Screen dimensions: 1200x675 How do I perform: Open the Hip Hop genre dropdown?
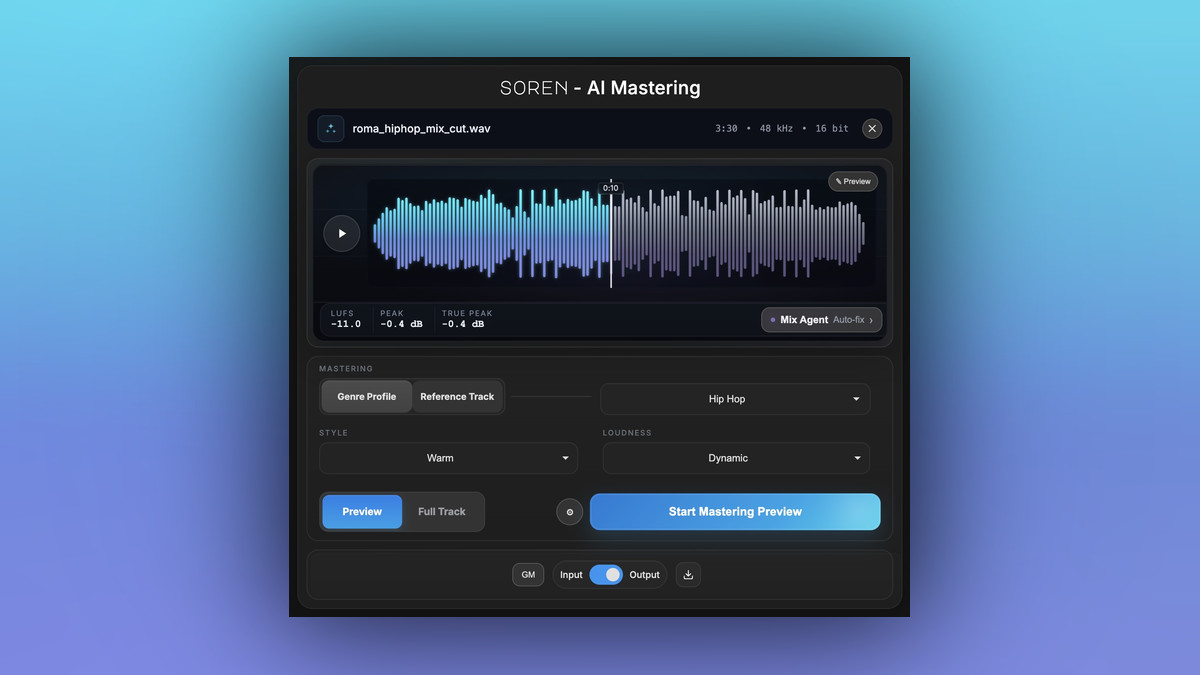point(735,399)
